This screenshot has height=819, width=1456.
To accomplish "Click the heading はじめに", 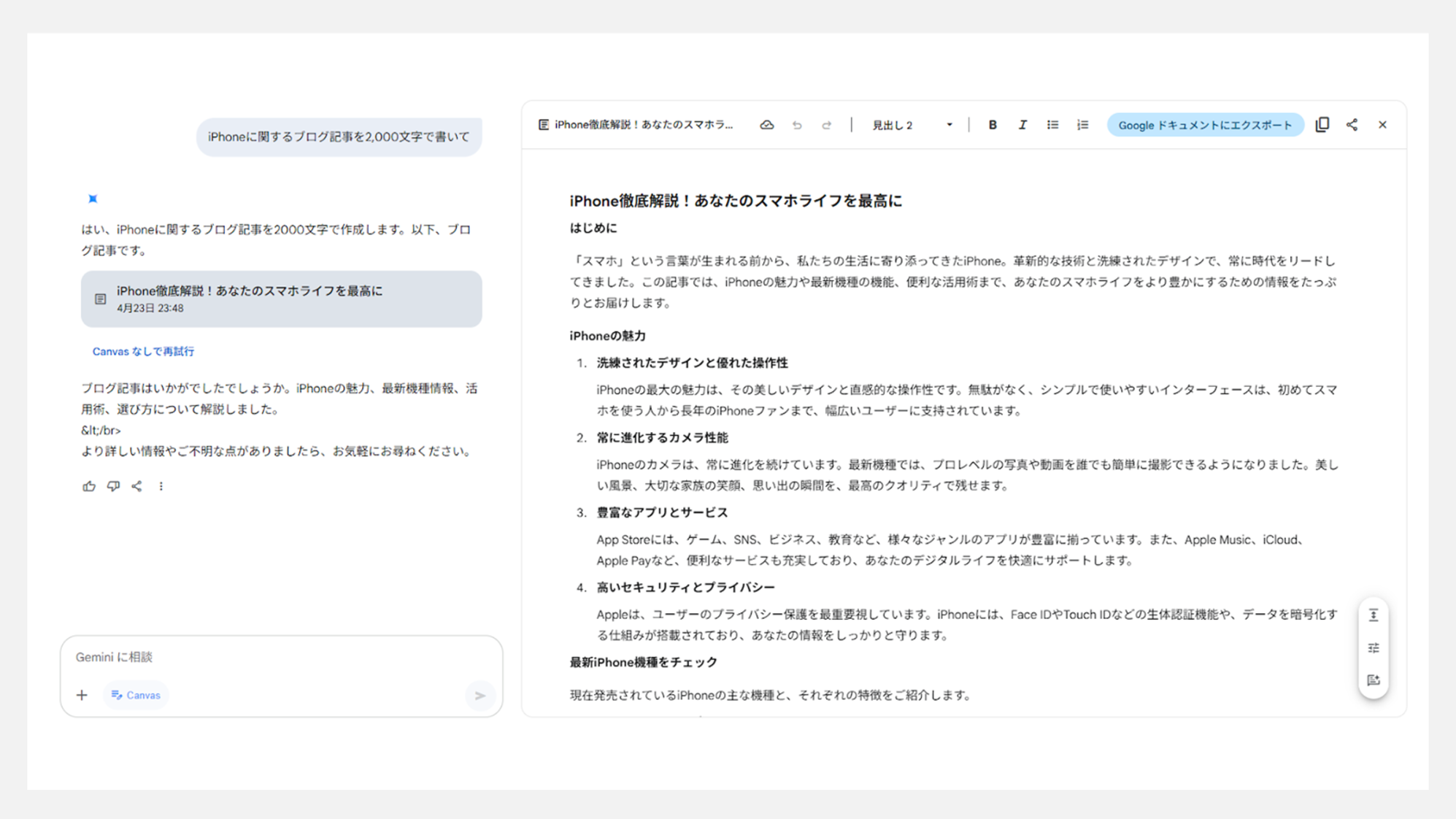I will click(593, 228).
